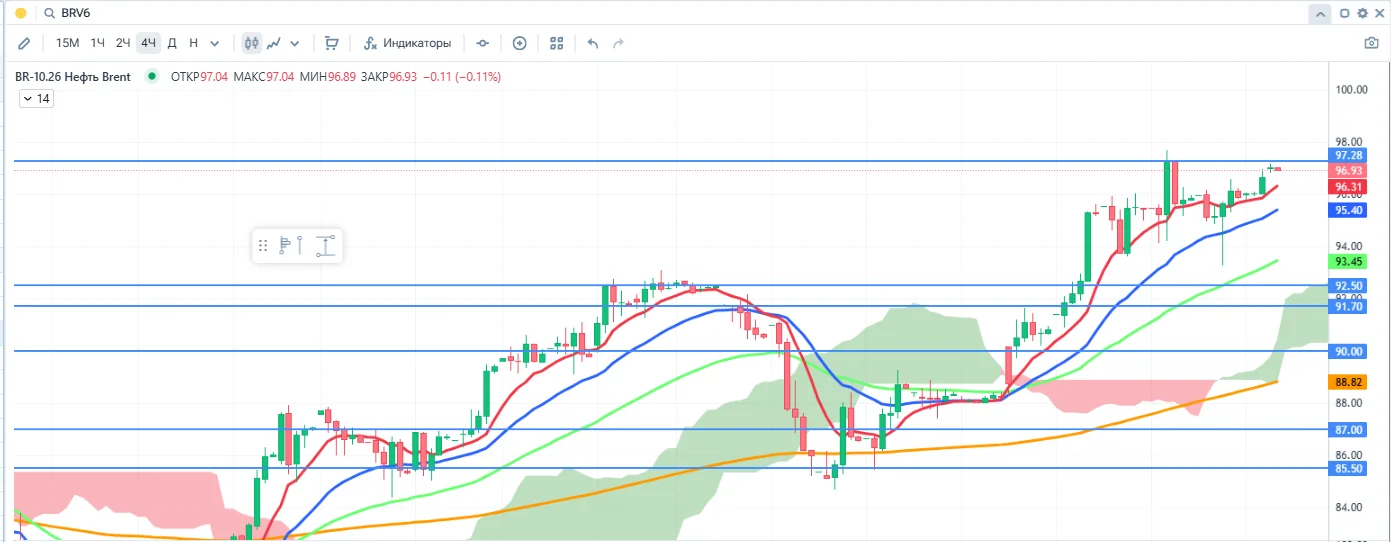Select the price range measure tool
1391x542 pixels.
pyautogui.click(x=325, y=245)
